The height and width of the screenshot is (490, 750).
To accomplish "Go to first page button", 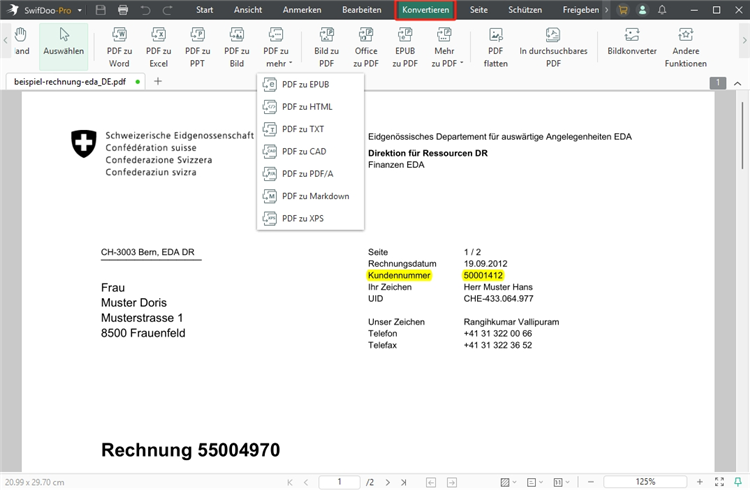I will point(290,482).
